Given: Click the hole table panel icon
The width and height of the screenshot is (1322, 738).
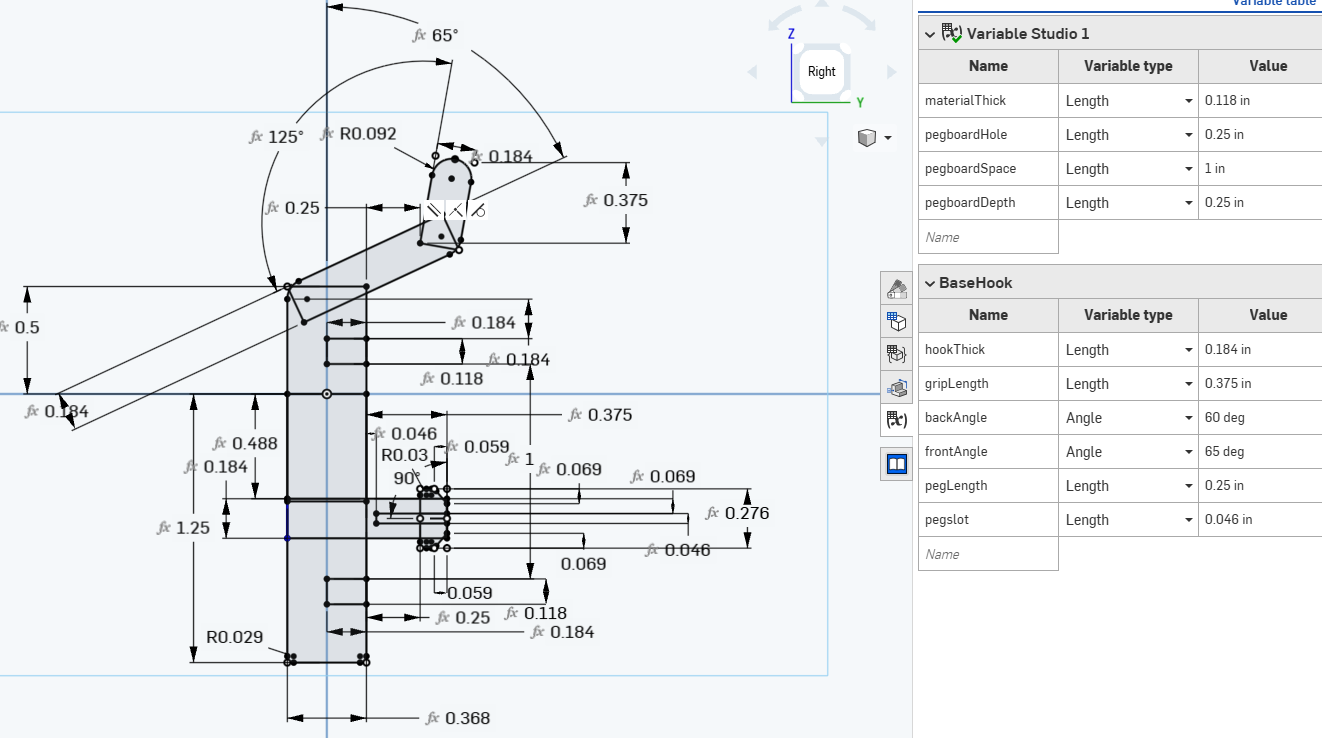Looking at the screenshot, I should pos(897,387).
